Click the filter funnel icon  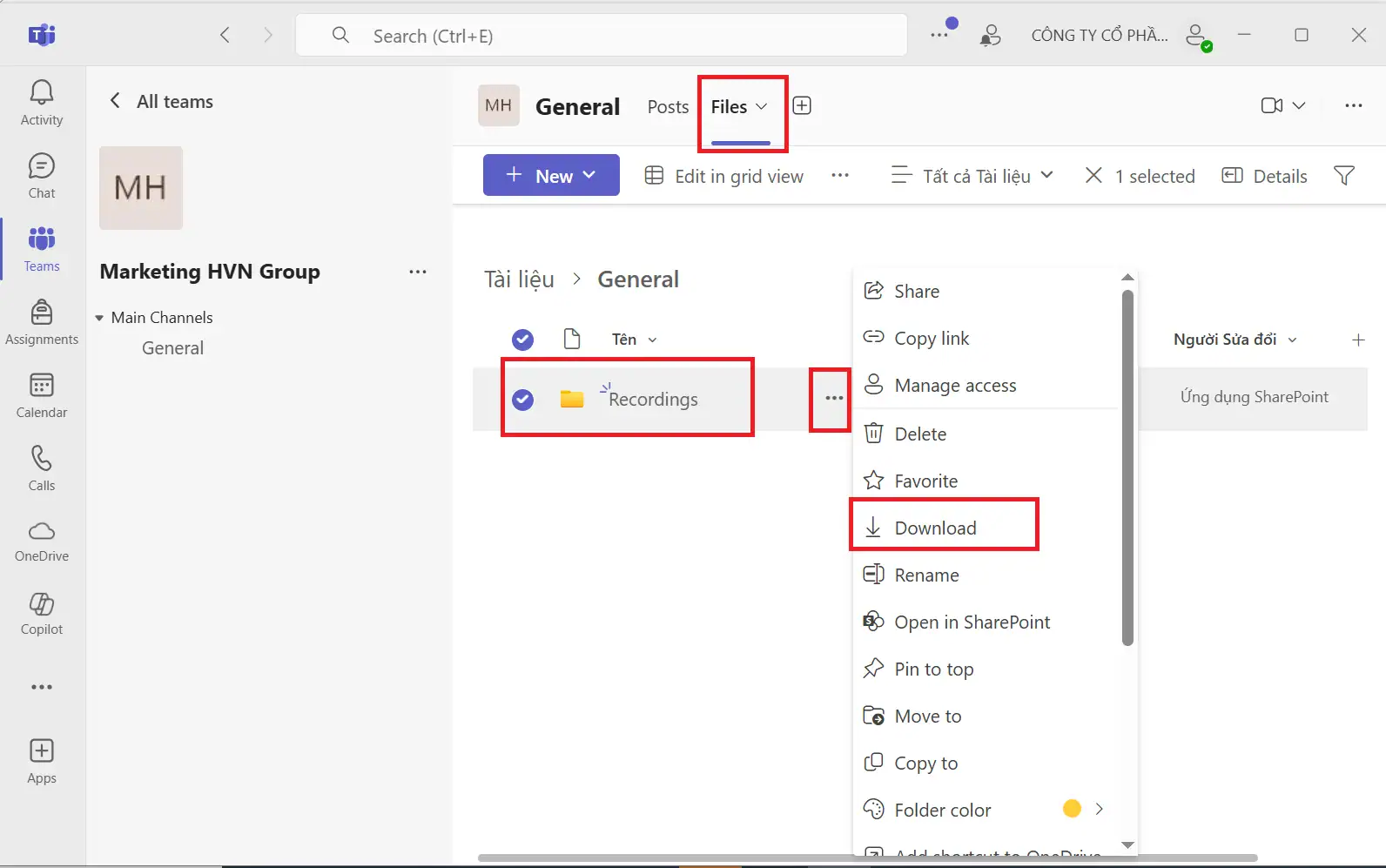[x=1343, y=176]
